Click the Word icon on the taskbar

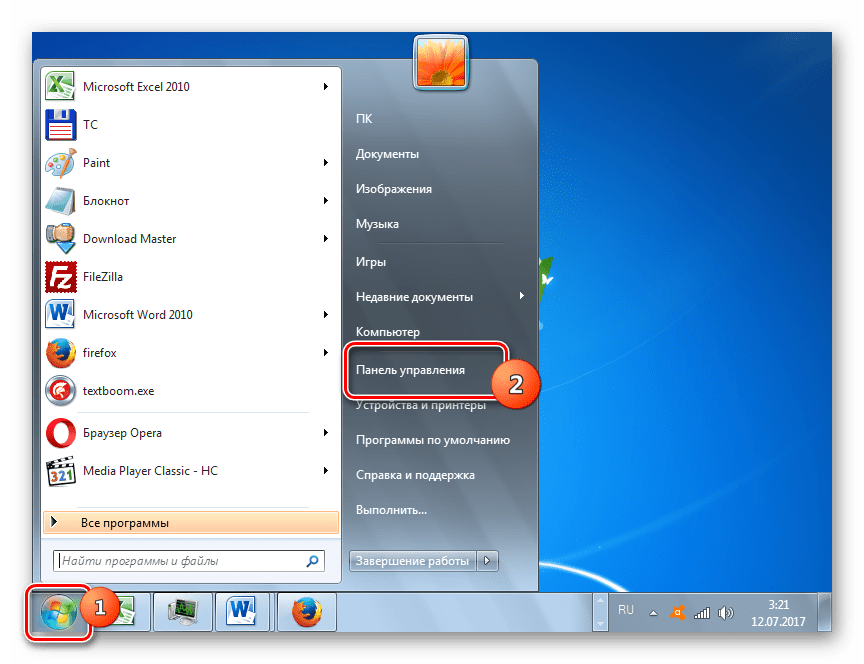tap(242, 609)
